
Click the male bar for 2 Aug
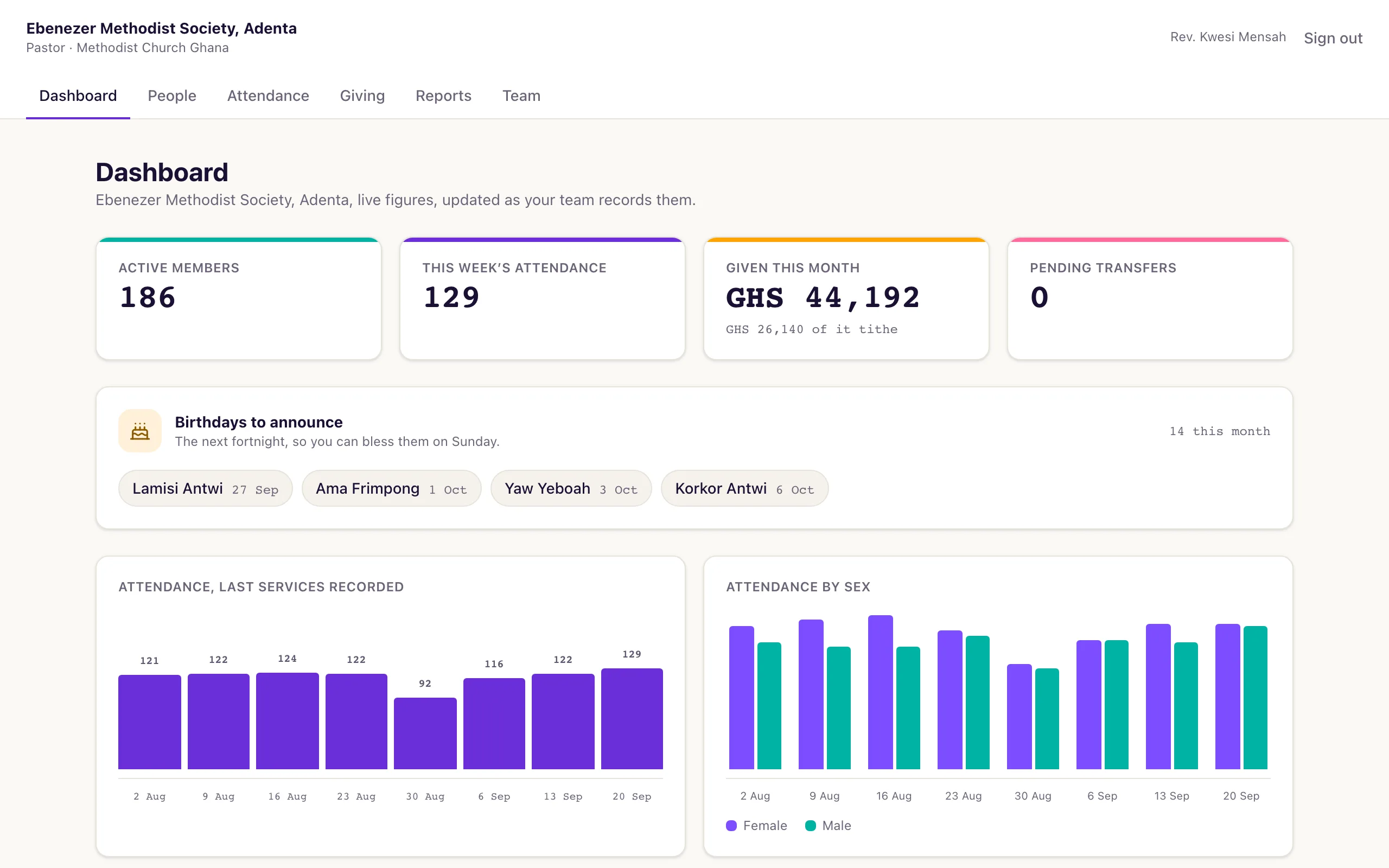pyautogui.click(x=769, y=706)
